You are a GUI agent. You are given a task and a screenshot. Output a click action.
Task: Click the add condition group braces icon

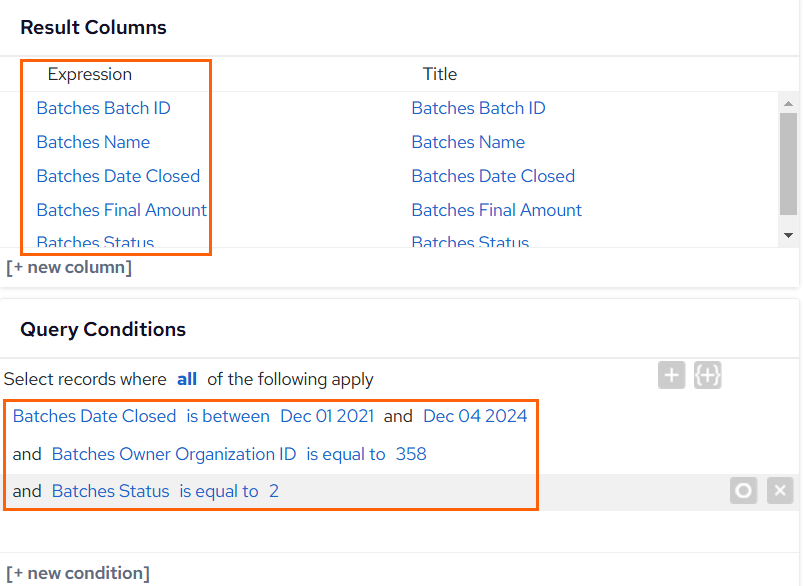(x=707, y=375)
